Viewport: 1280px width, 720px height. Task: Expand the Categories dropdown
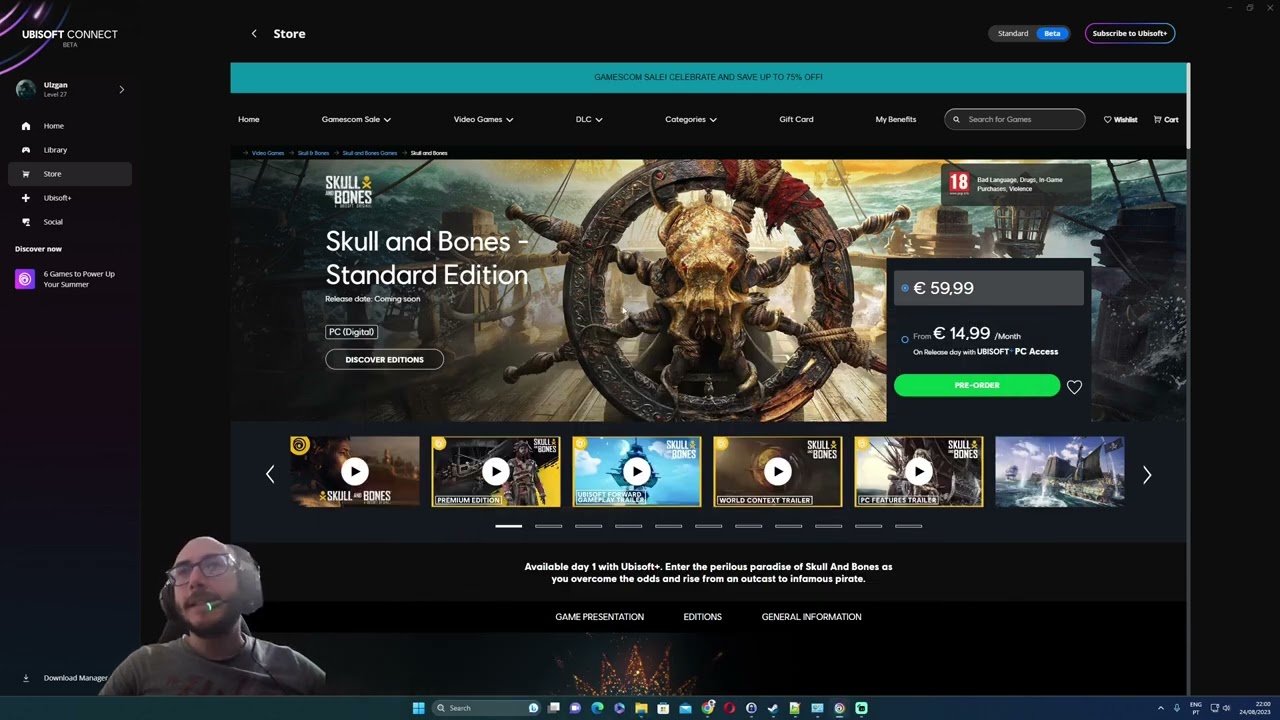click(x=691, y=119)
